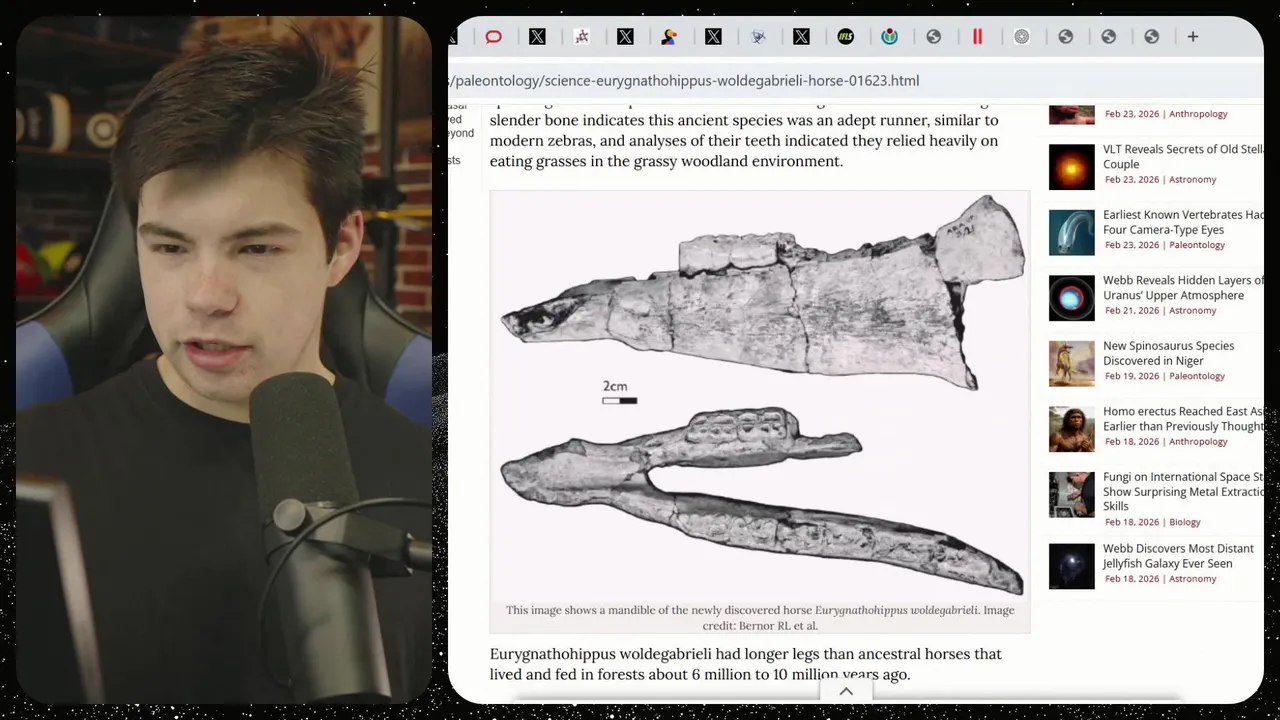Open the X tab right of the pink molecule tab
The height and width of the screenshot is (720, 1280).
626,37
